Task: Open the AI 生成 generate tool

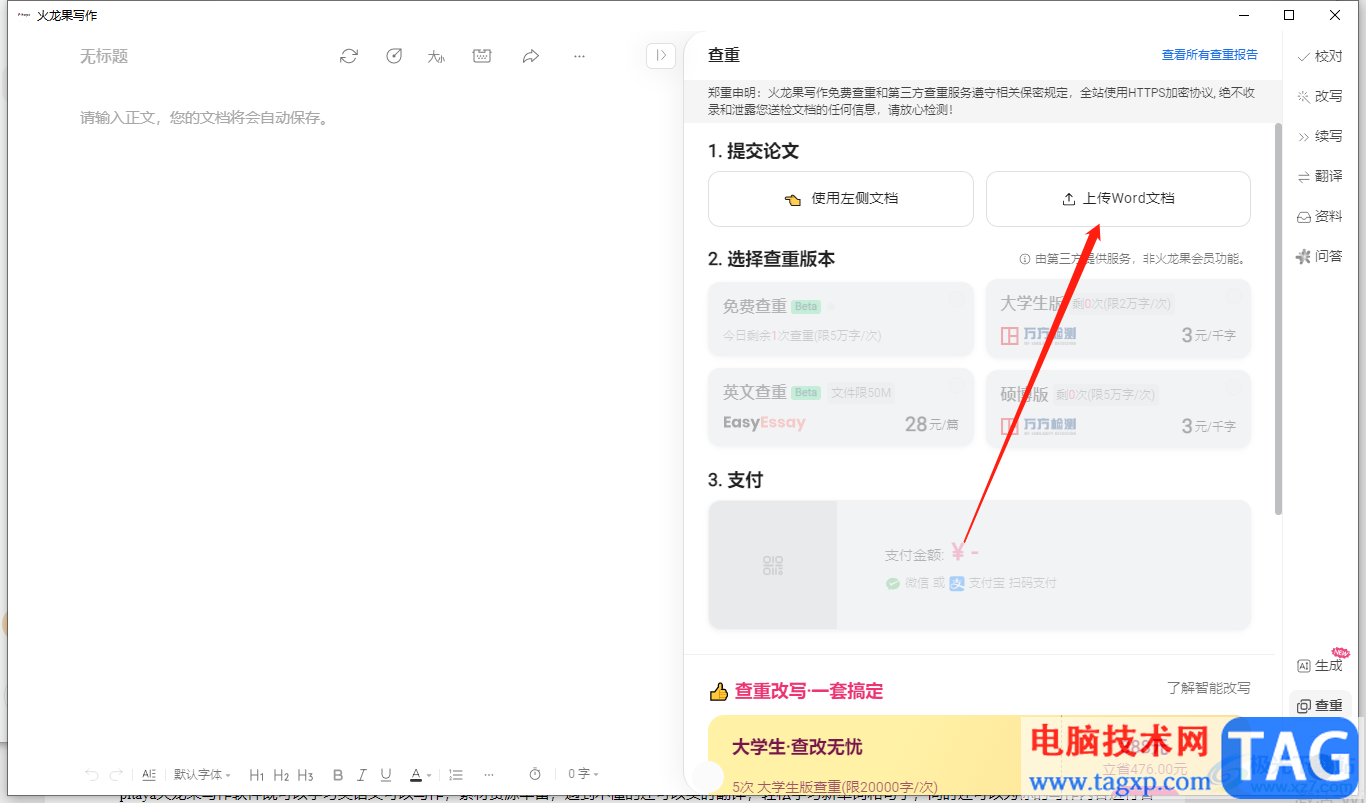Action: (x=1320, y=666)
